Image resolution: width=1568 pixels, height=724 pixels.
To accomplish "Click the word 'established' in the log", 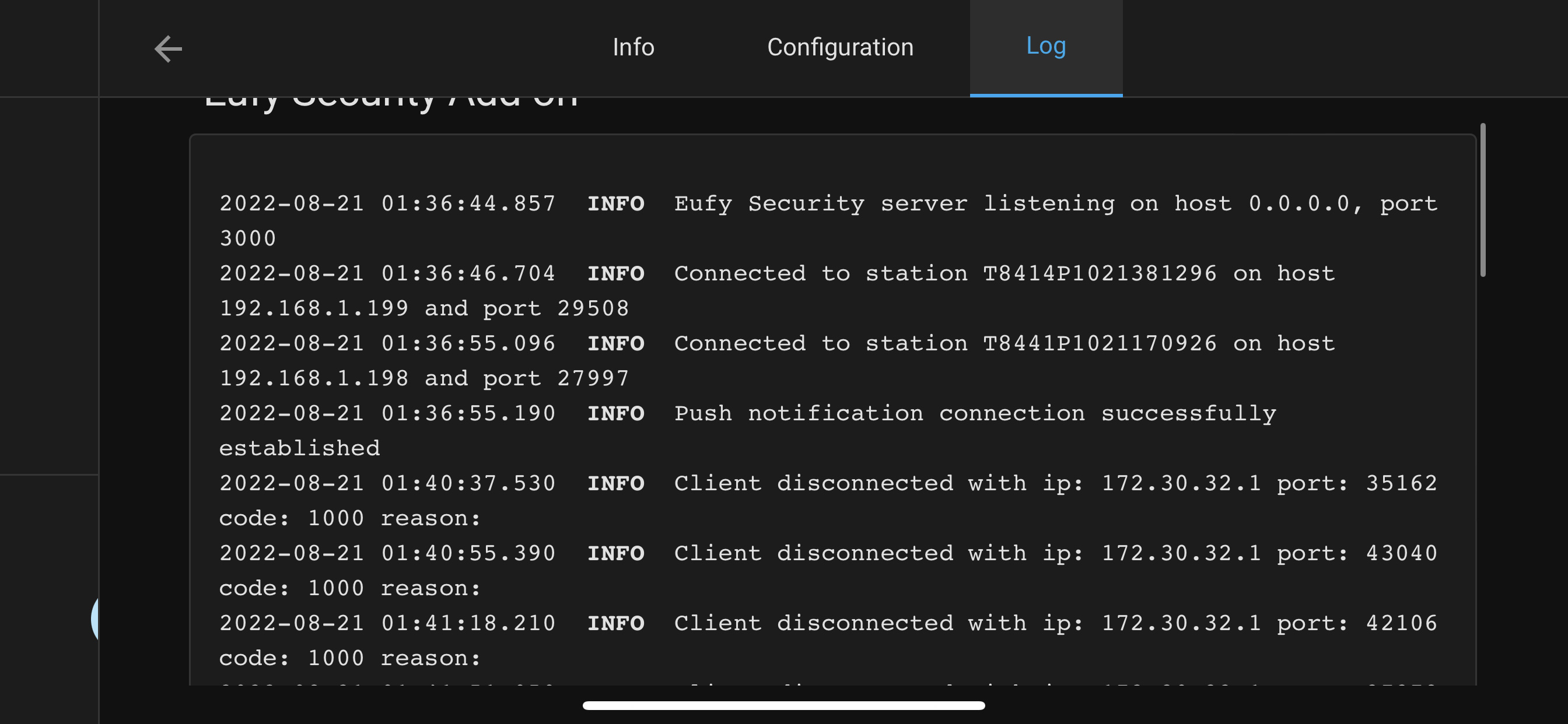I will 299,448.
